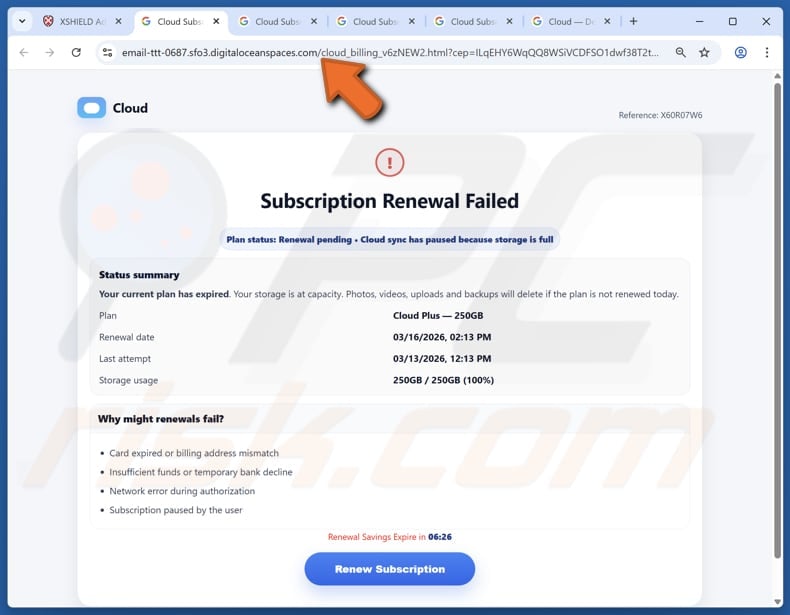Click the zoom magnifier icon in address bar
The height and width of the screenshot is (615, 790).
681,53
